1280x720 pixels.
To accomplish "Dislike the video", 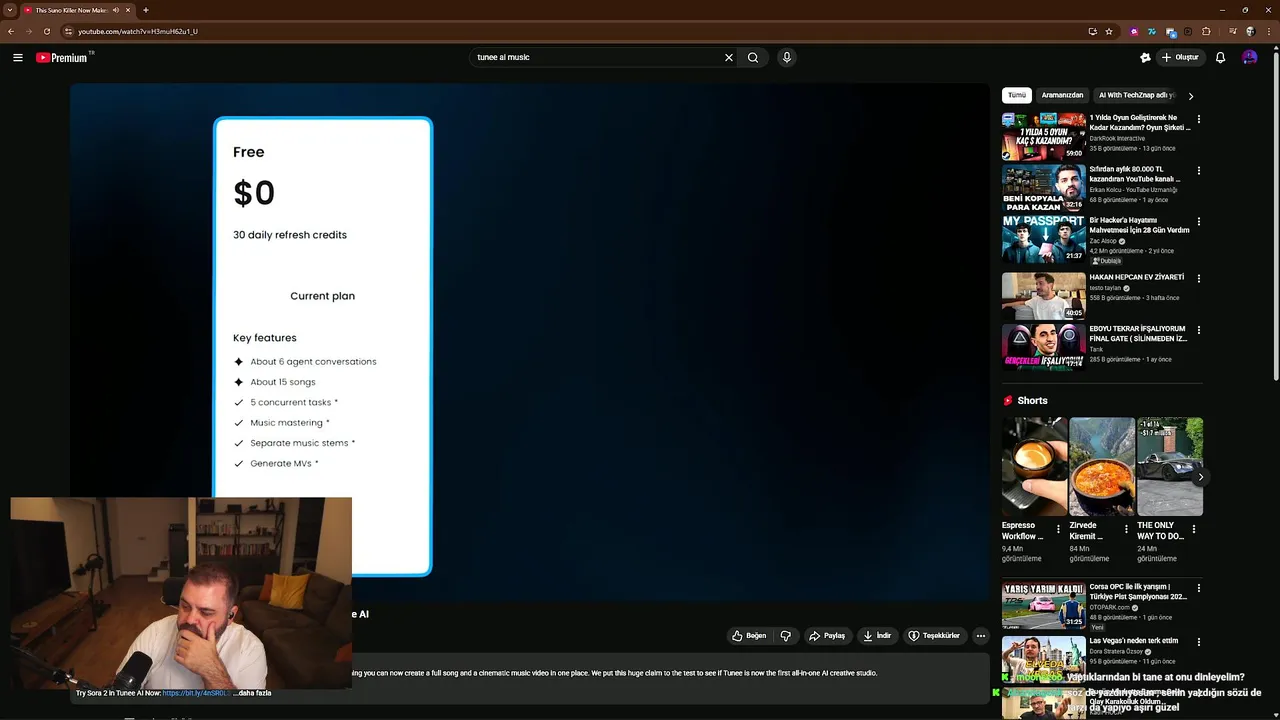I will point(786,635).
